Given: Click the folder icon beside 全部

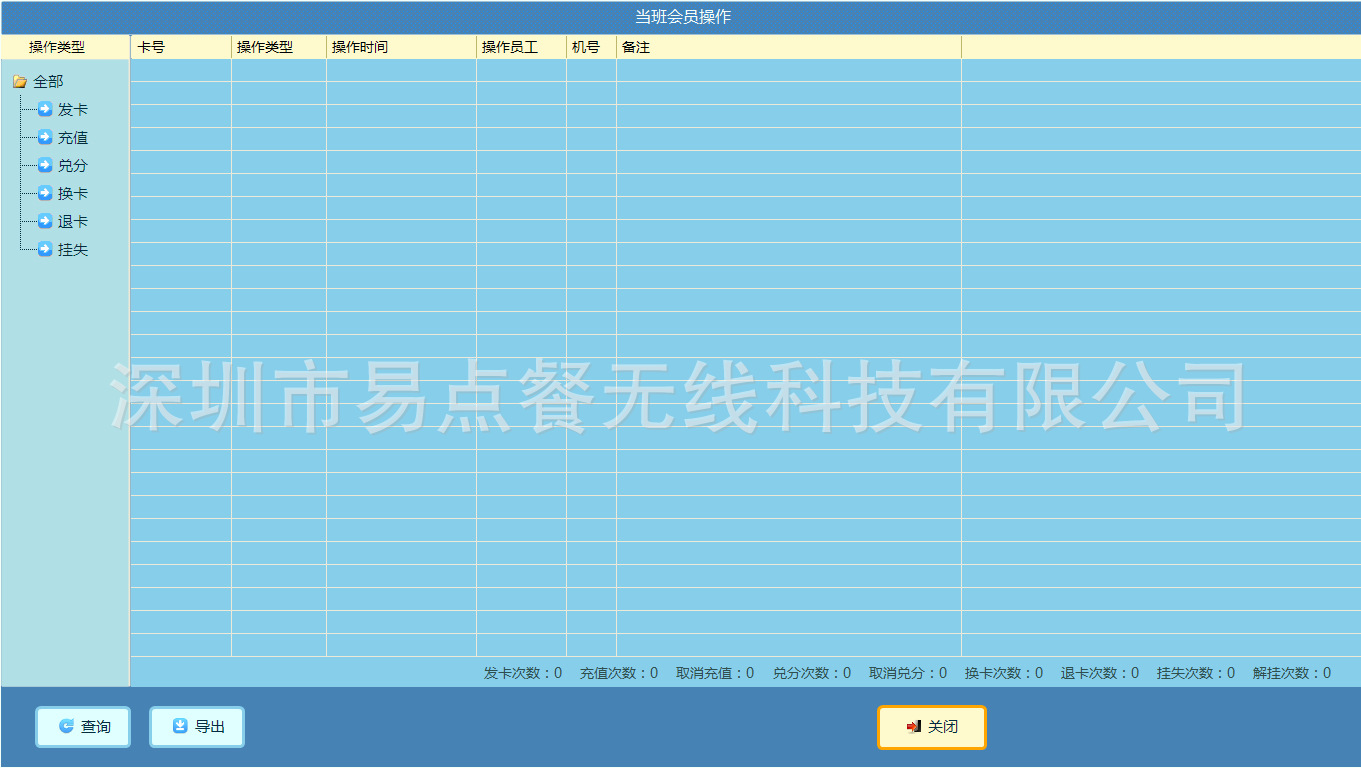Looking at the screenshot, I should point(20,82).
